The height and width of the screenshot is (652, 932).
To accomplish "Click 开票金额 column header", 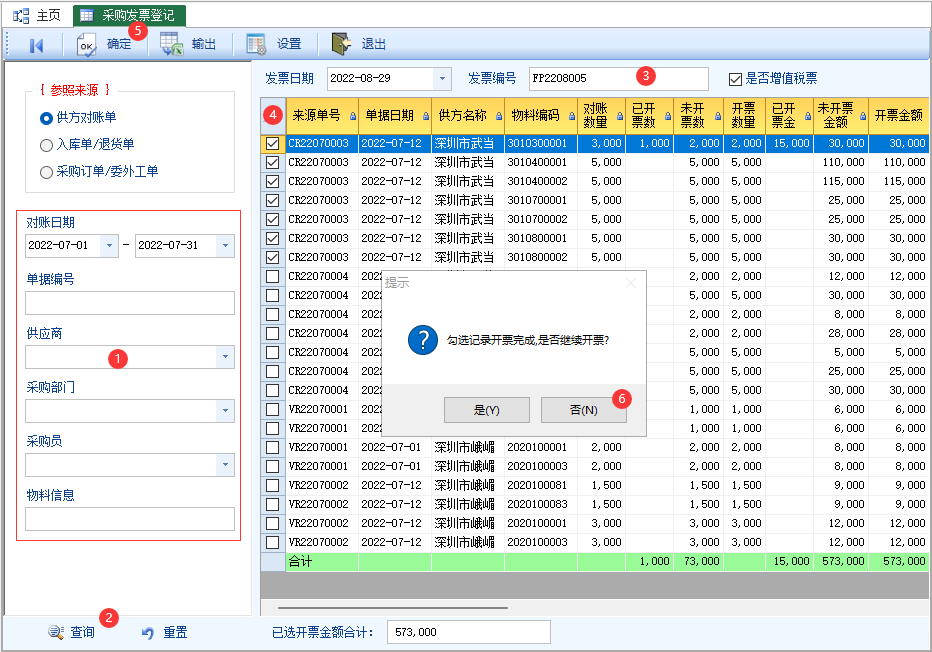I will click(898, 116).
